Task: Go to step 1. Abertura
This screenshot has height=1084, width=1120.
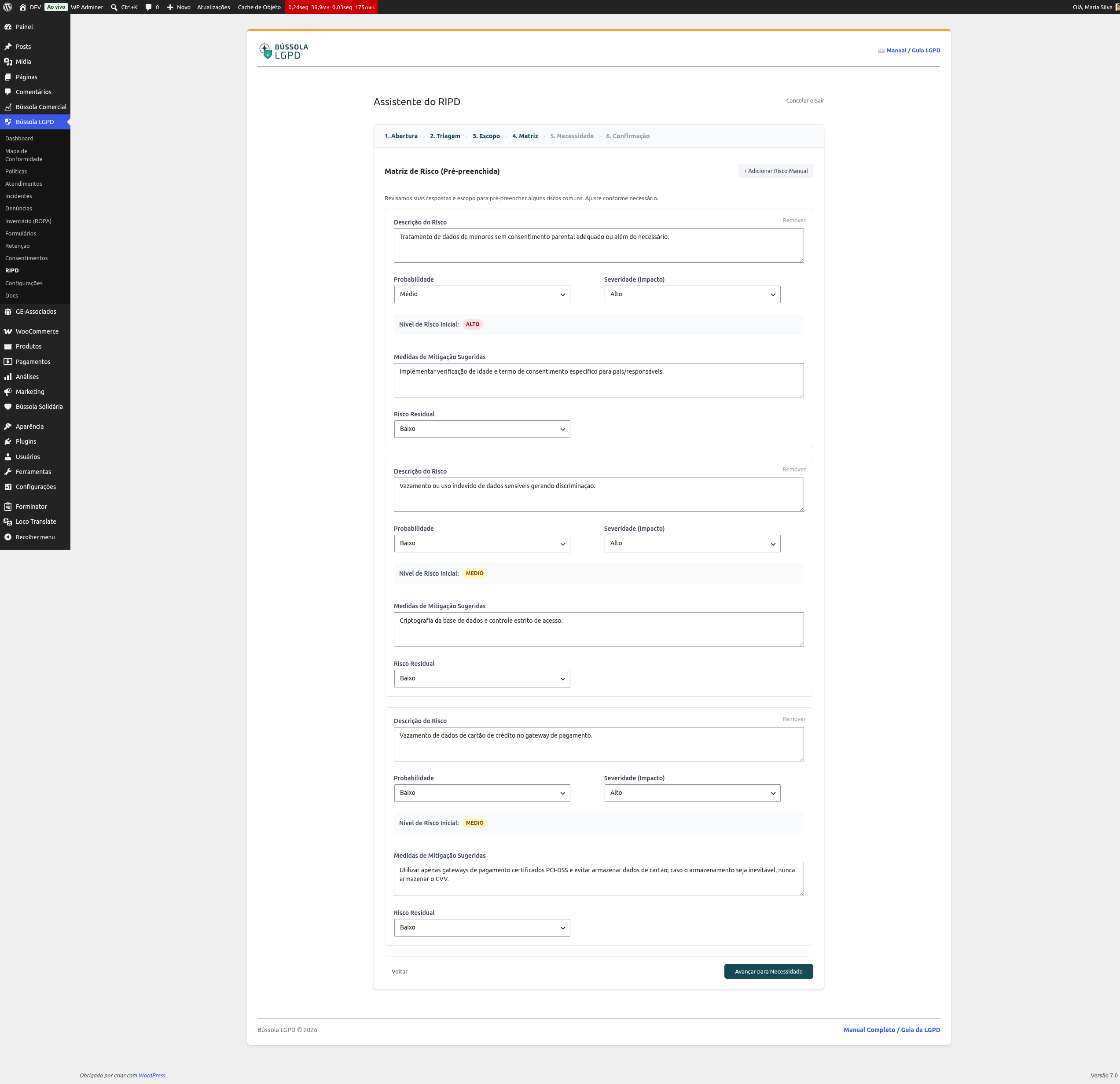Action: pos(401,136)
